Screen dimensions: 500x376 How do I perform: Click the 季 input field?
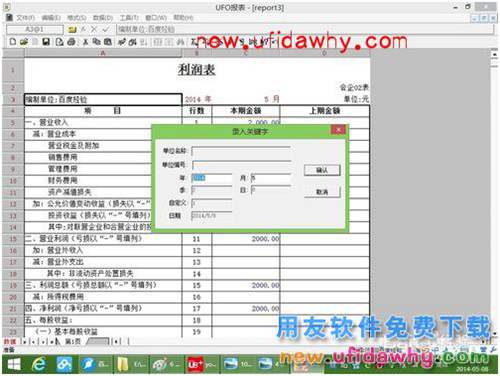coord(212,190)
